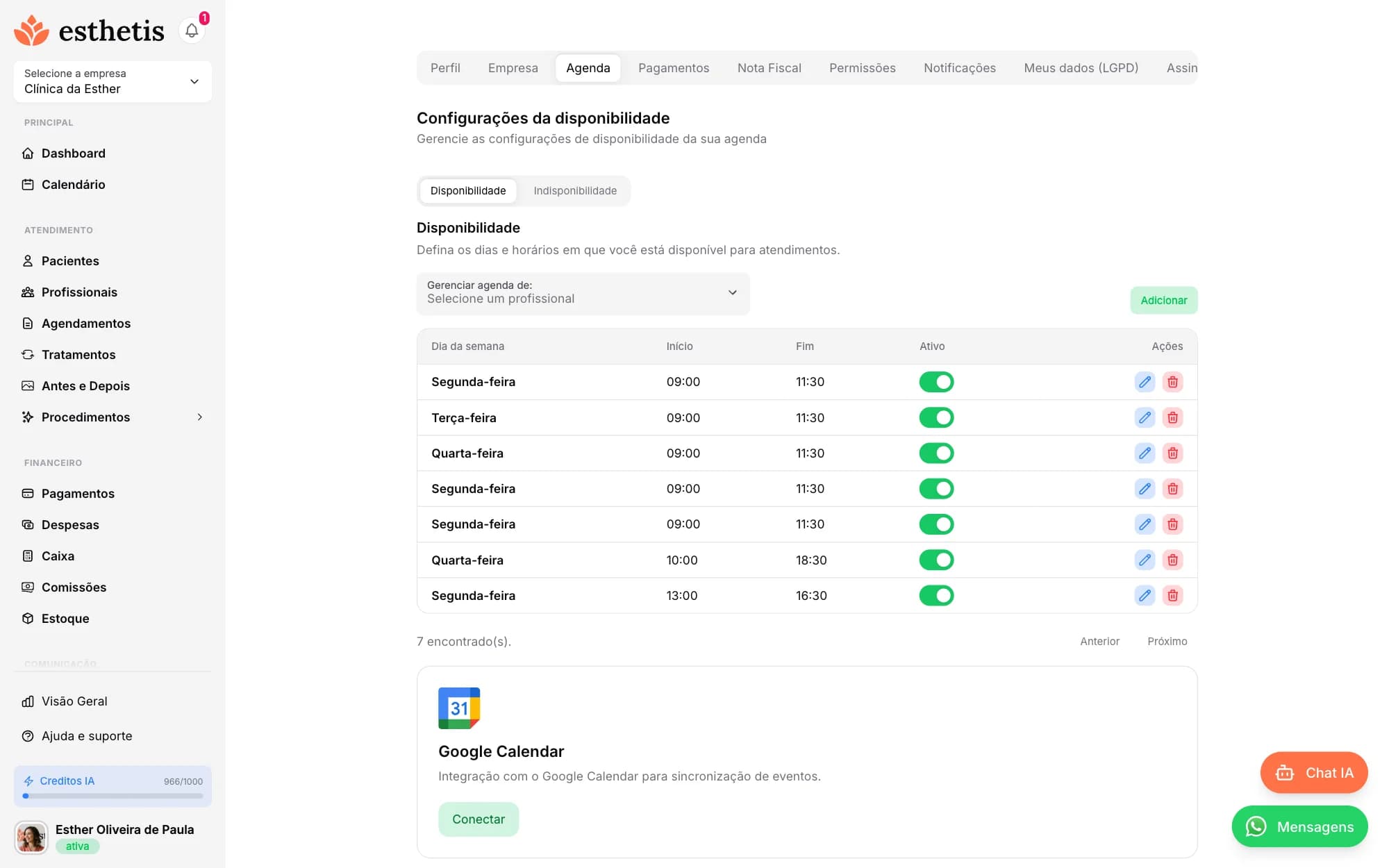Viewport: 1389px width, 868px height.
Task: Open the notifications bell icon
Action: 192,31
